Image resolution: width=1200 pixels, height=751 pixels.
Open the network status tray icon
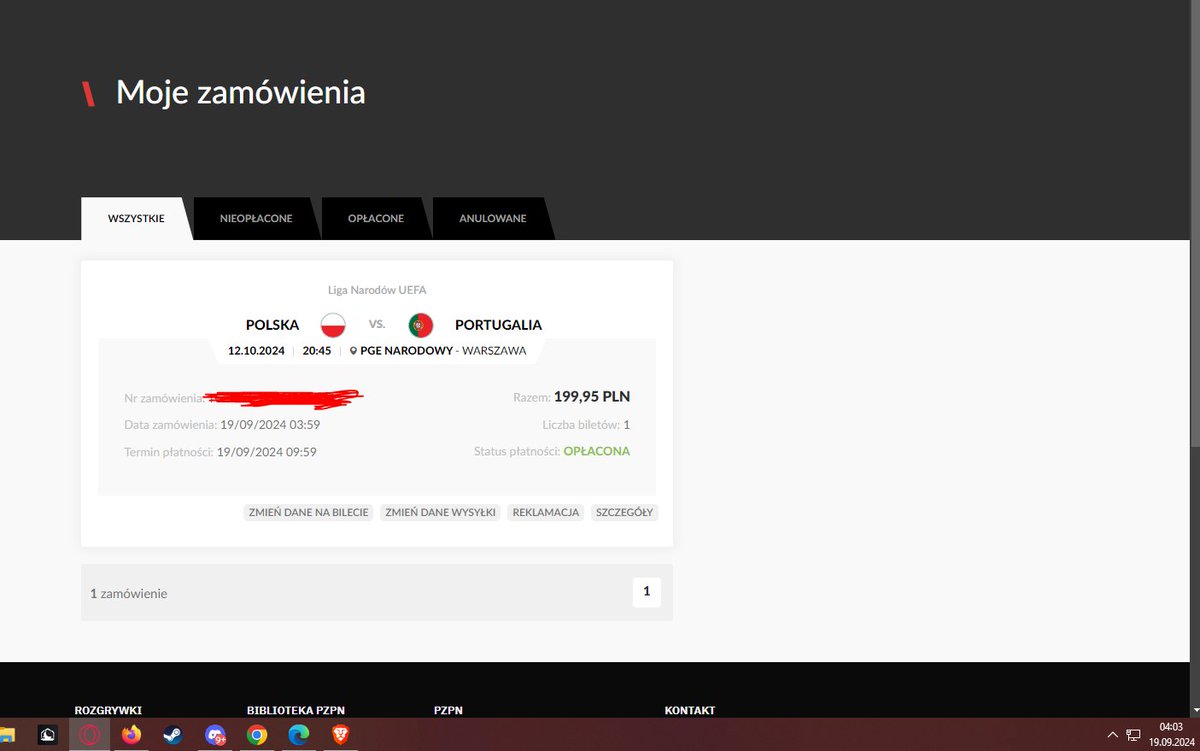tap(1134, 735)
